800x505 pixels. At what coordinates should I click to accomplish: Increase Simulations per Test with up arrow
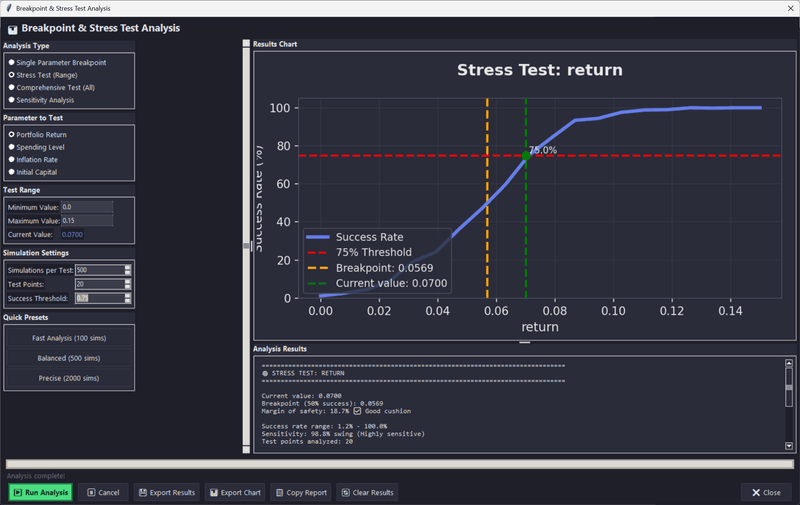point(128,268)
